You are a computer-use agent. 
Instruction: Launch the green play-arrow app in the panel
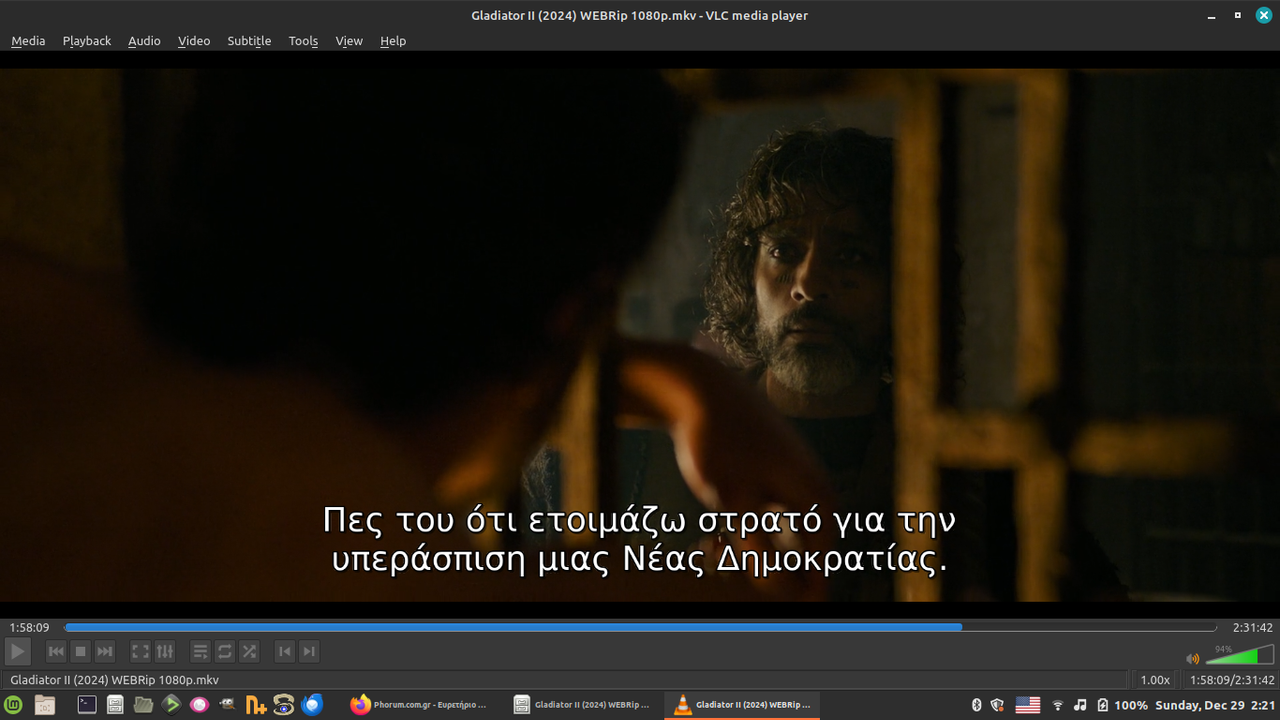point(171,705)
